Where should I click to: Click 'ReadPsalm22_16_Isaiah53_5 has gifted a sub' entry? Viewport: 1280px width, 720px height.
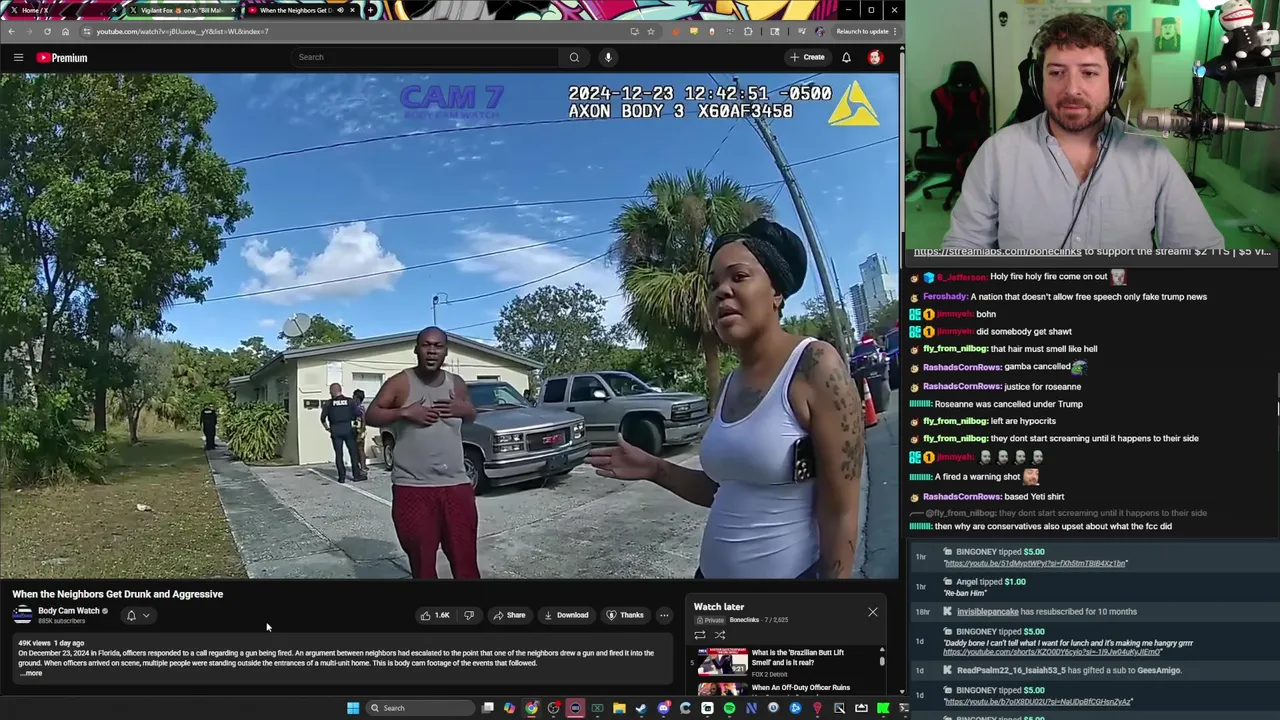[1068, 670]
